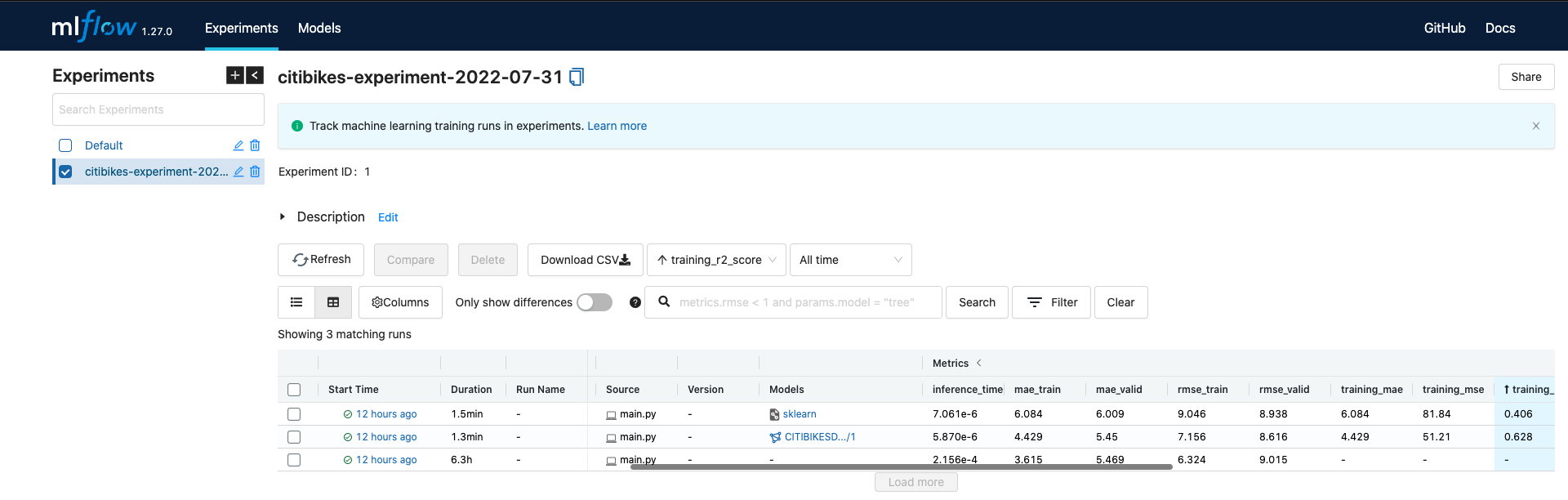The image size is (1568, 500).
Task: Open the green info circle icon
Action: click(297, 126)
